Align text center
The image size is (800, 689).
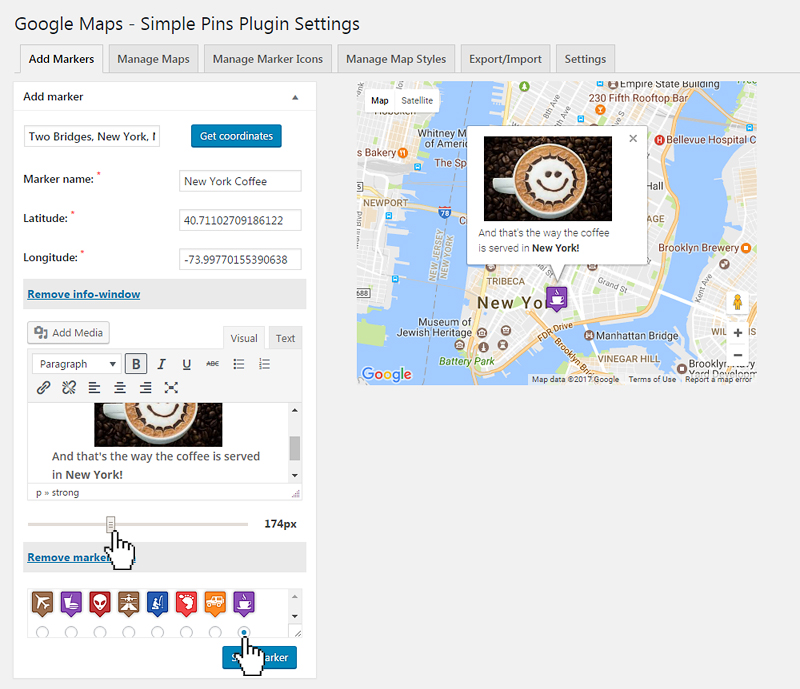tap(120, 388)
